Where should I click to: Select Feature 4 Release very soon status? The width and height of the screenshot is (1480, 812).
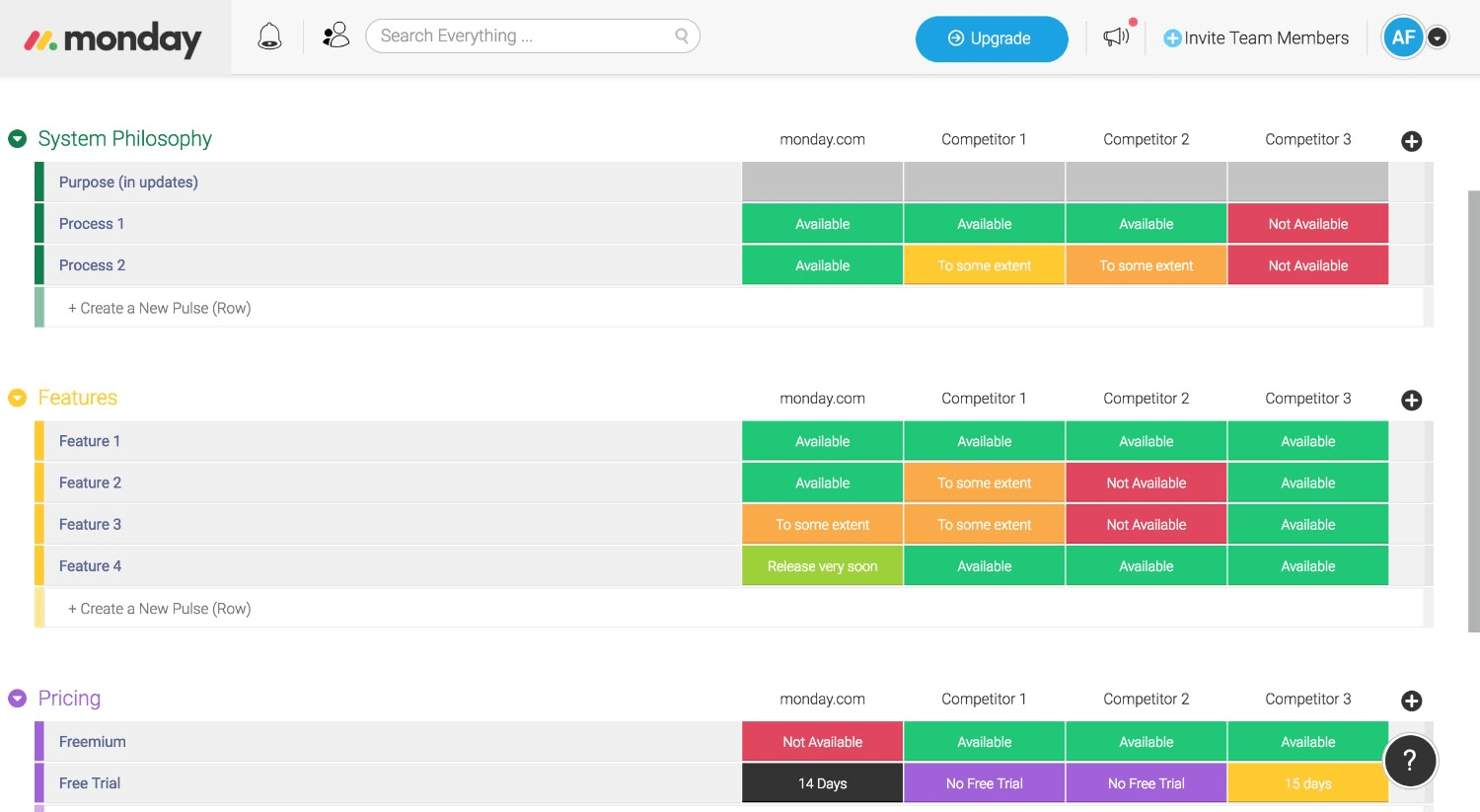click(x=823, y=566)
